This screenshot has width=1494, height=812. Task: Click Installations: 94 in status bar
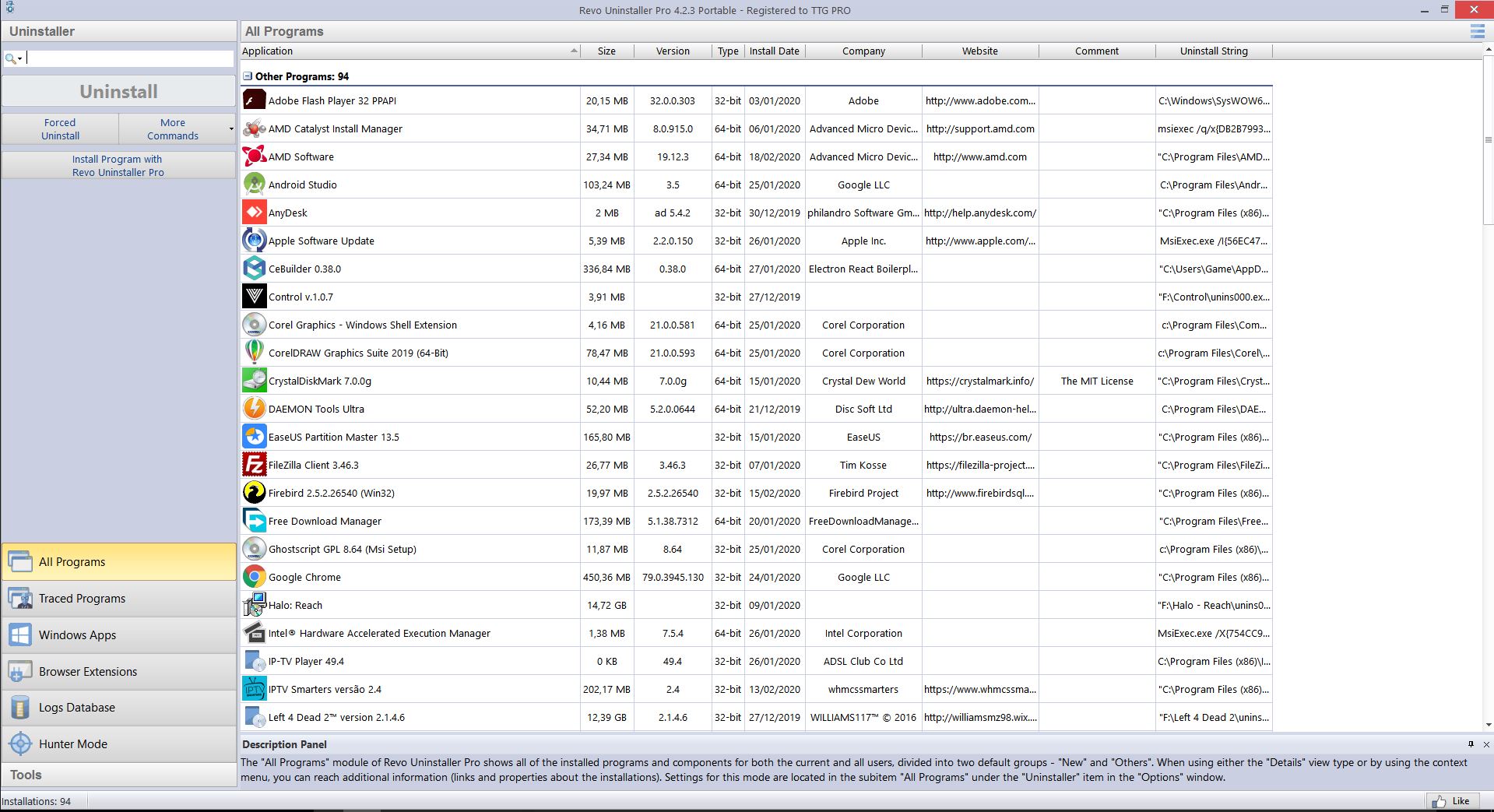37,801
